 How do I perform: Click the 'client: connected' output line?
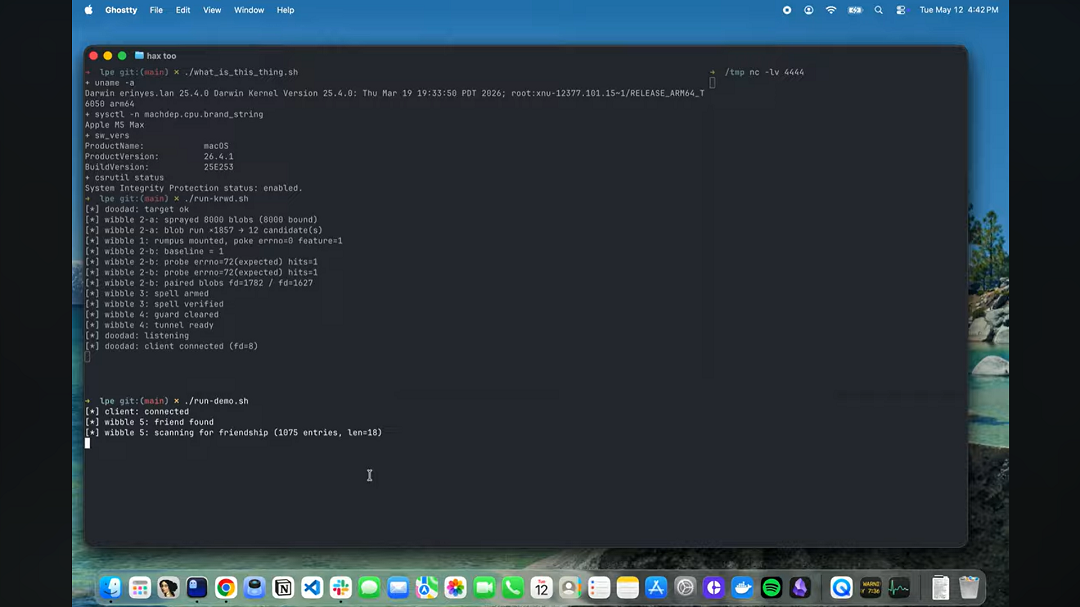pos(137,411)
